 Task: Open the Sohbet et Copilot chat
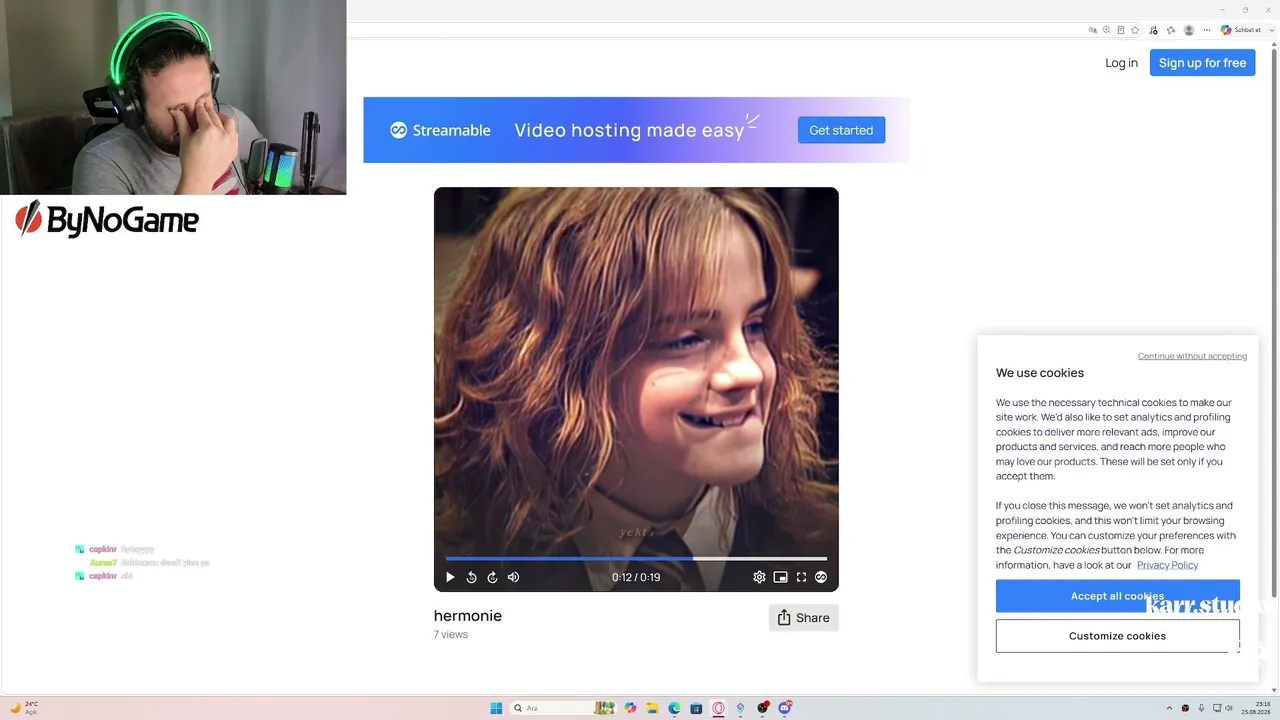coord(1241,30)
